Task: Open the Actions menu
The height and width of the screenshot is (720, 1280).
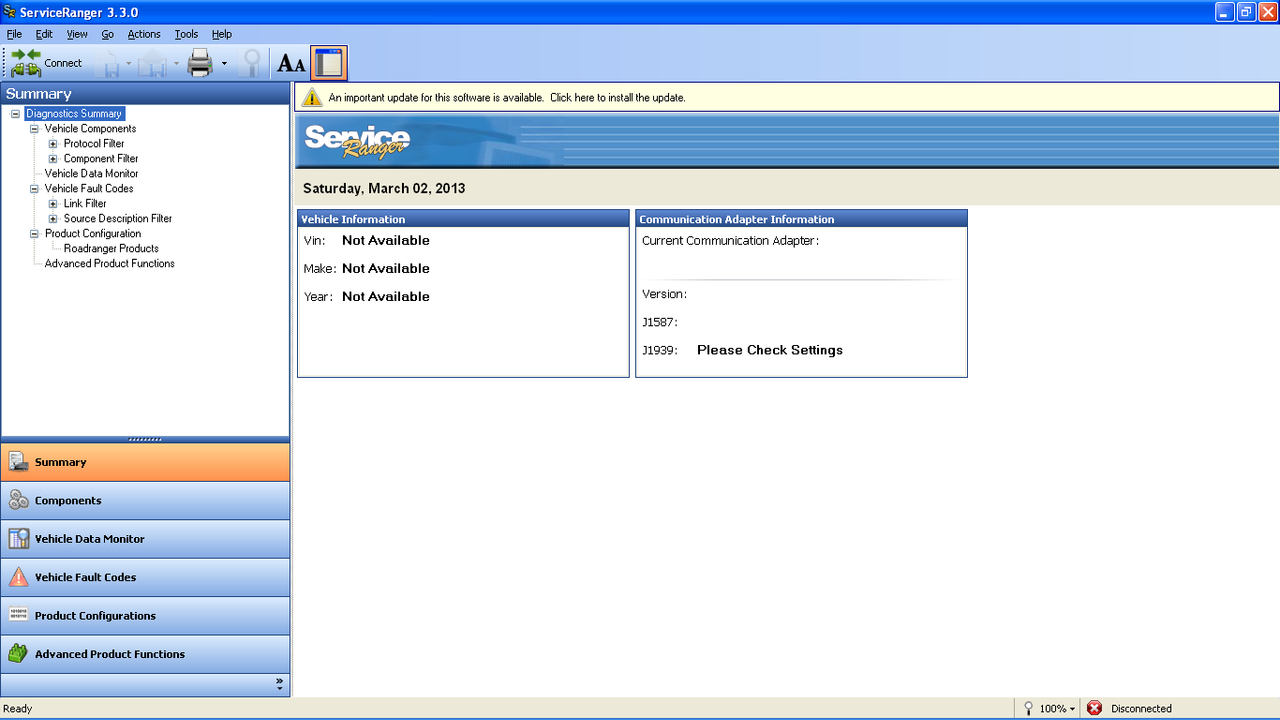Action: point(144,34)
